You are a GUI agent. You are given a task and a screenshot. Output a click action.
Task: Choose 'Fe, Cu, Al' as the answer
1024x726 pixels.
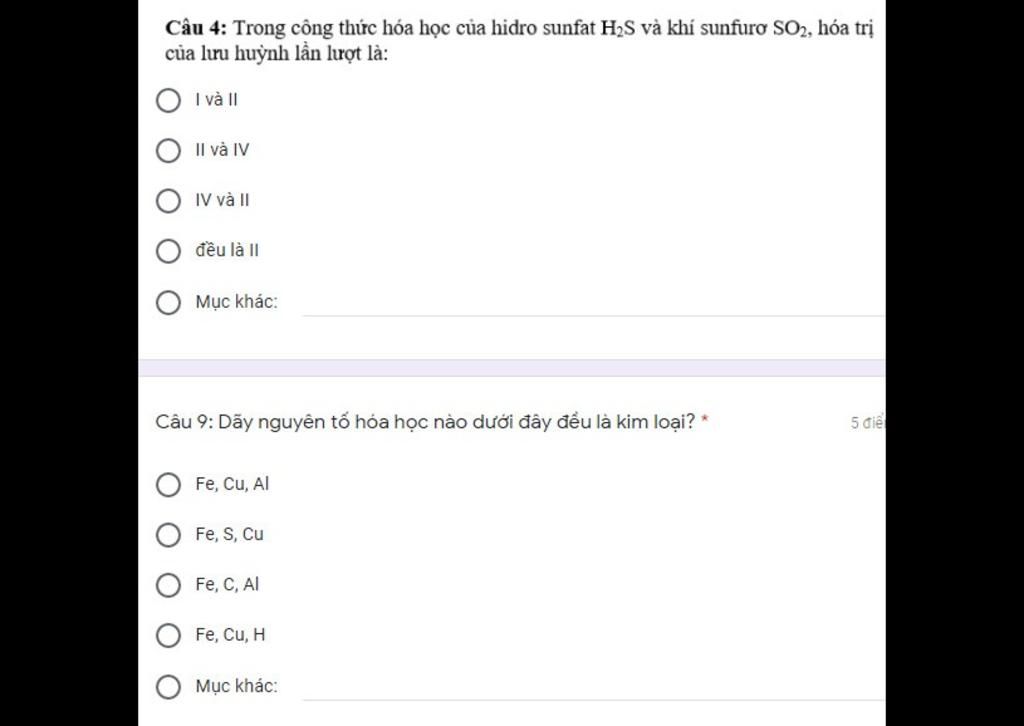coord(168,484)
